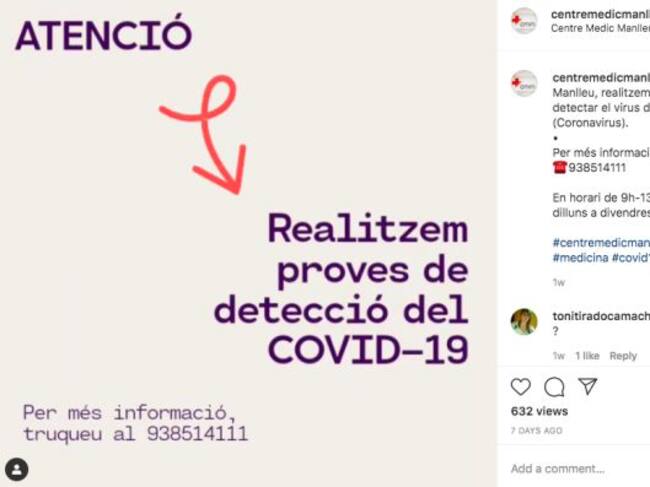
Task: Open centremedicmanlleu username in header
Action: pyautogui.click(x=600, y=14)
